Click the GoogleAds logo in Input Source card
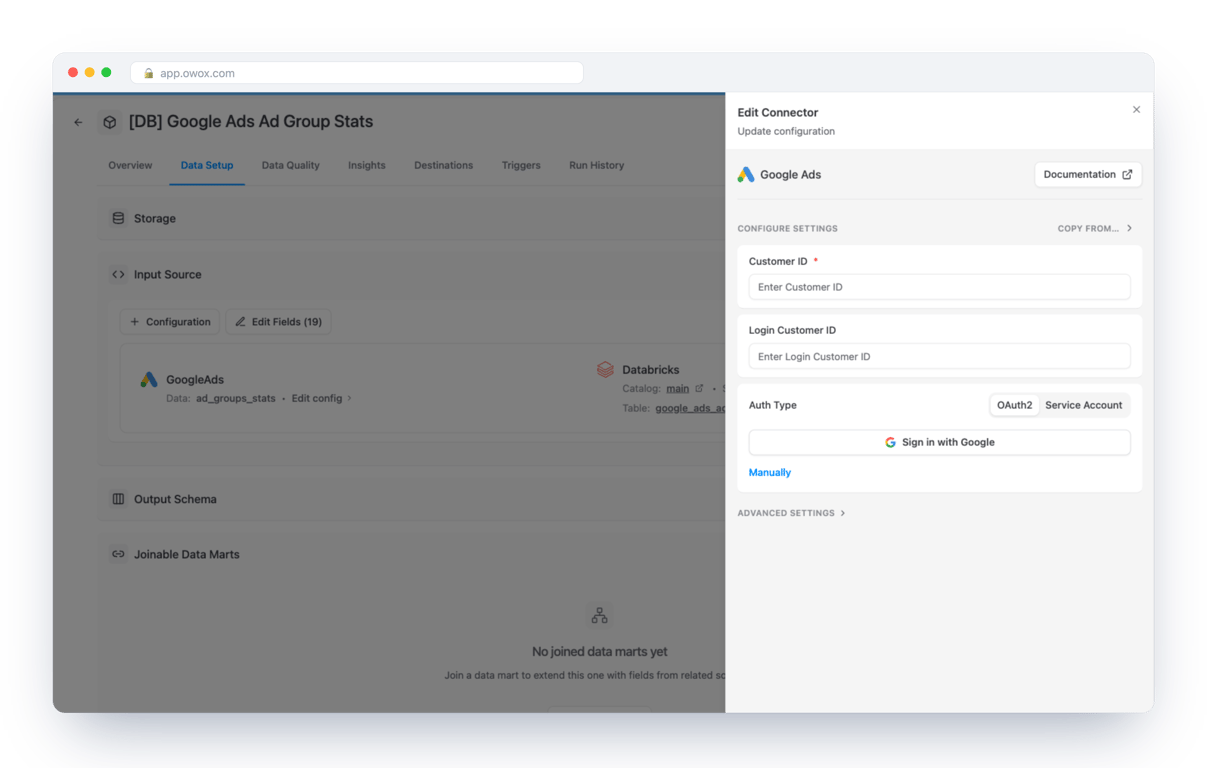Image resolution: width=1207 pixels, height=768 pixels. click(x=149, y=380)
